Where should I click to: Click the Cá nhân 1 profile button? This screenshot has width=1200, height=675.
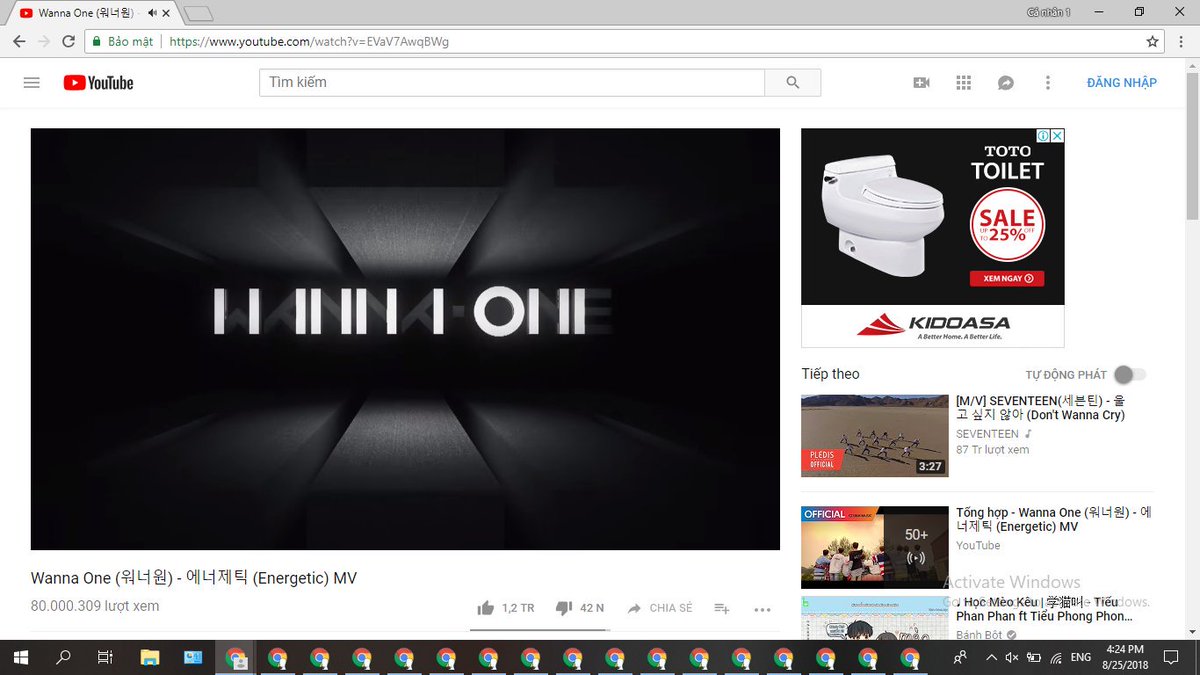pyautogui.click(x=1049, y=12)
